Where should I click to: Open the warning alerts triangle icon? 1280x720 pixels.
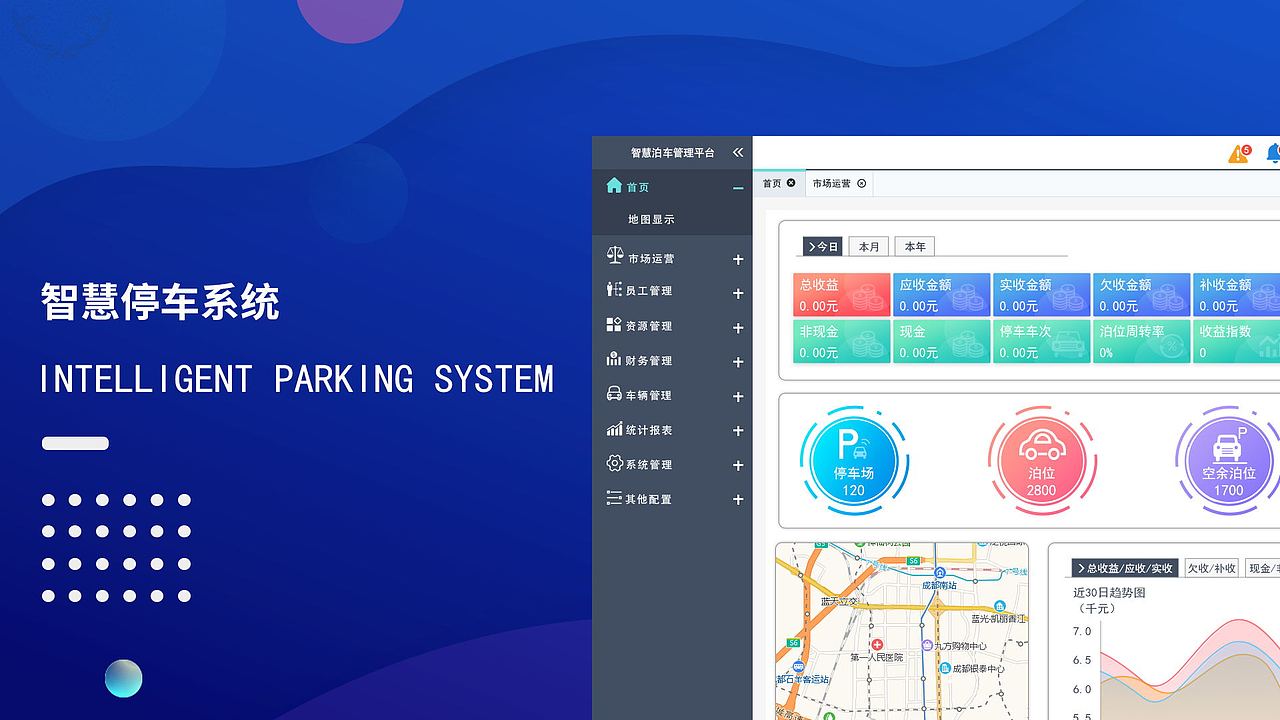tap(1239, 154)
